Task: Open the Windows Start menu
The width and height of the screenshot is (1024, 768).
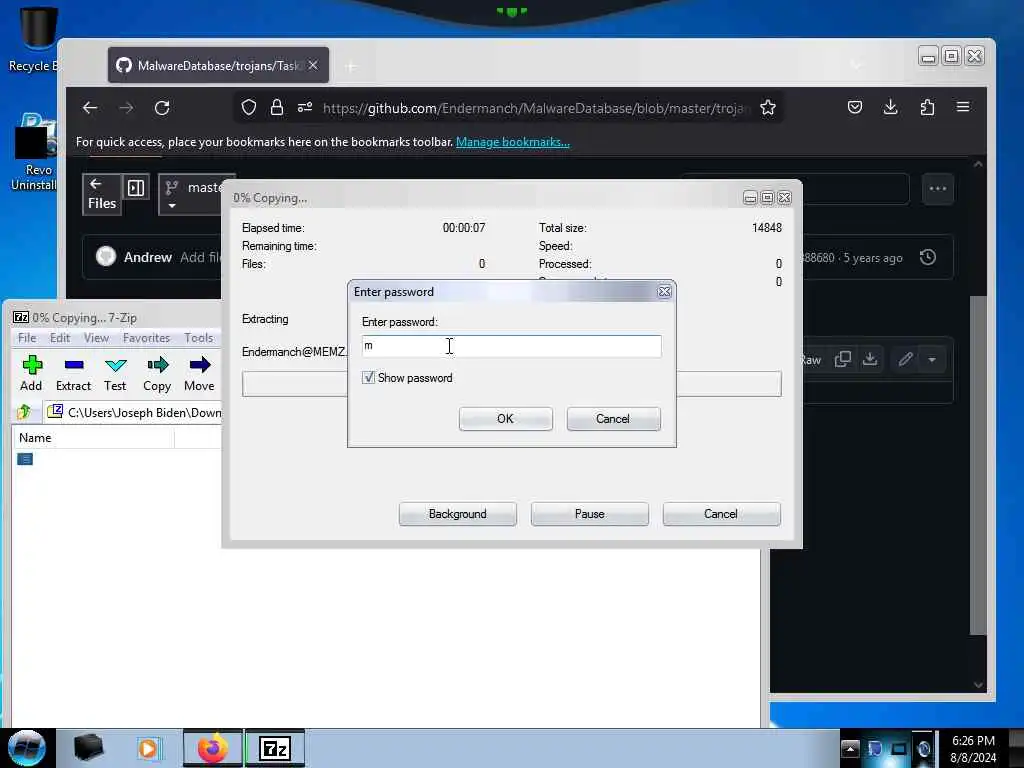Action: [26, 748]
